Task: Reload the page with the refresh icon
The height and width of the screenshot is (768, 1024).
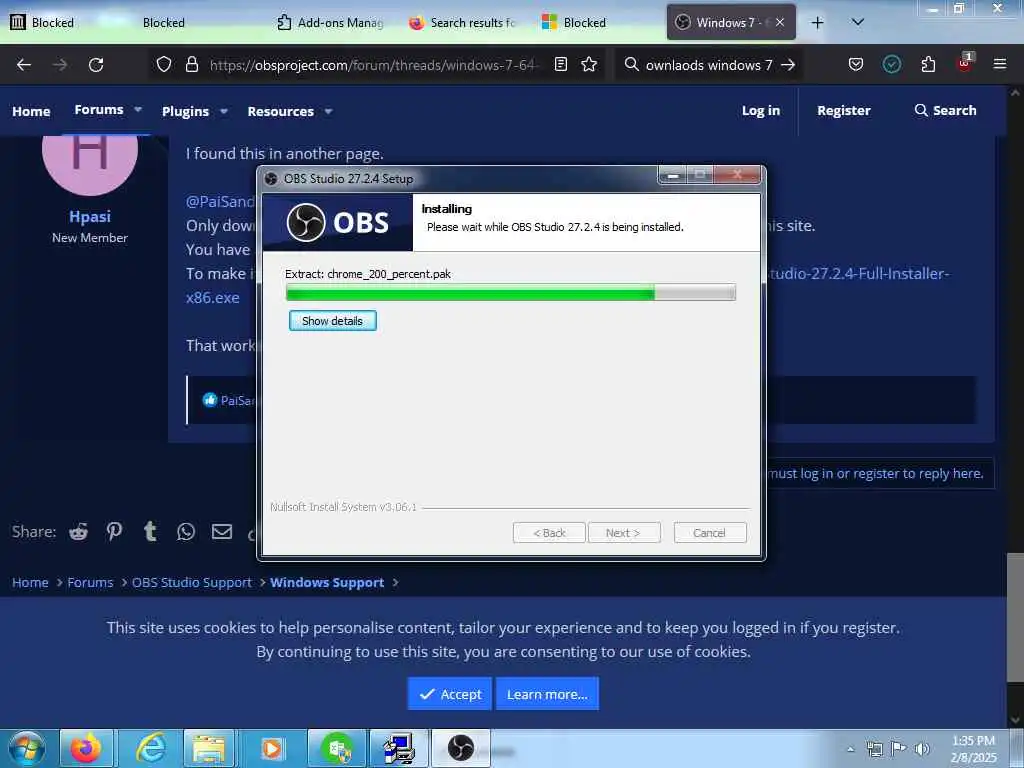Action: coord(96,65)
